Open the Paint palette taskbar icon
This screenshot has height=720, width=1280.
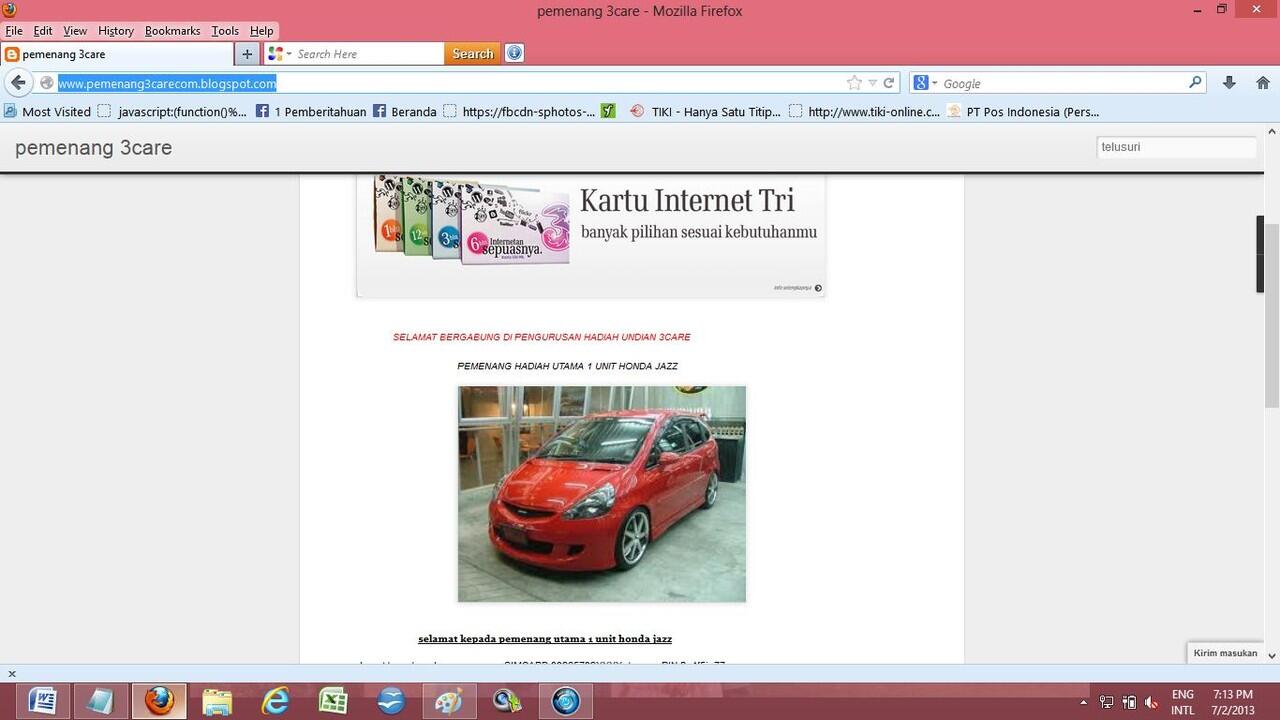click(x=448, y=701)
